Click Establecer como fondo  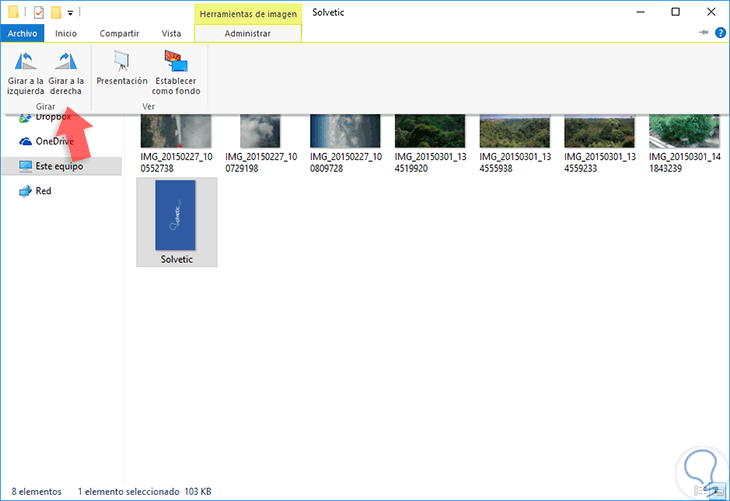click(176, 73)
